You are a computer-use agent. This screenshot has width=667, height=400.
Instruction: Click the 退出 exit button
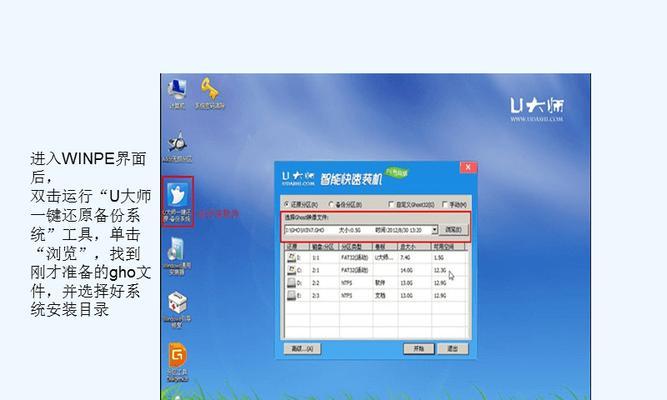tap(453, 349)
